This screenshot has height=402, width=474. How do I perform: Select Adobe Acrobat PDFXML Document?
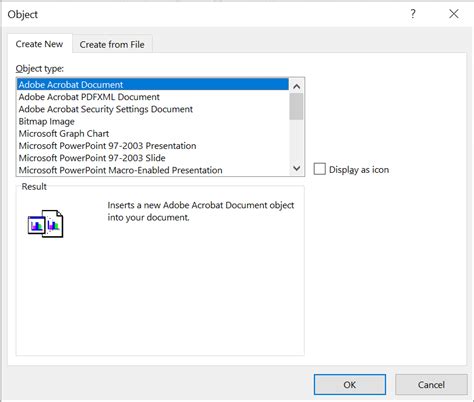click(x=153, y=97)
